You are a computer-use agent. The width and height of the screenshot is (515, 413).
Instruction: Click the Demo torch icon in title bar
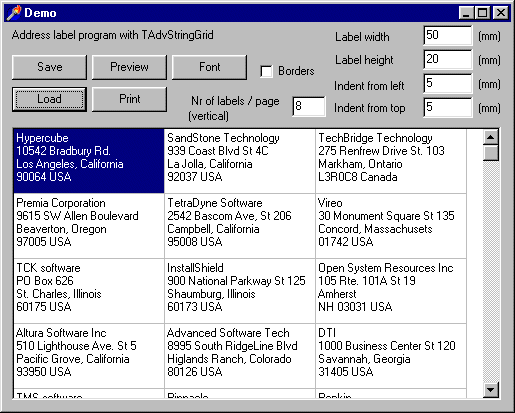[14, 13]
